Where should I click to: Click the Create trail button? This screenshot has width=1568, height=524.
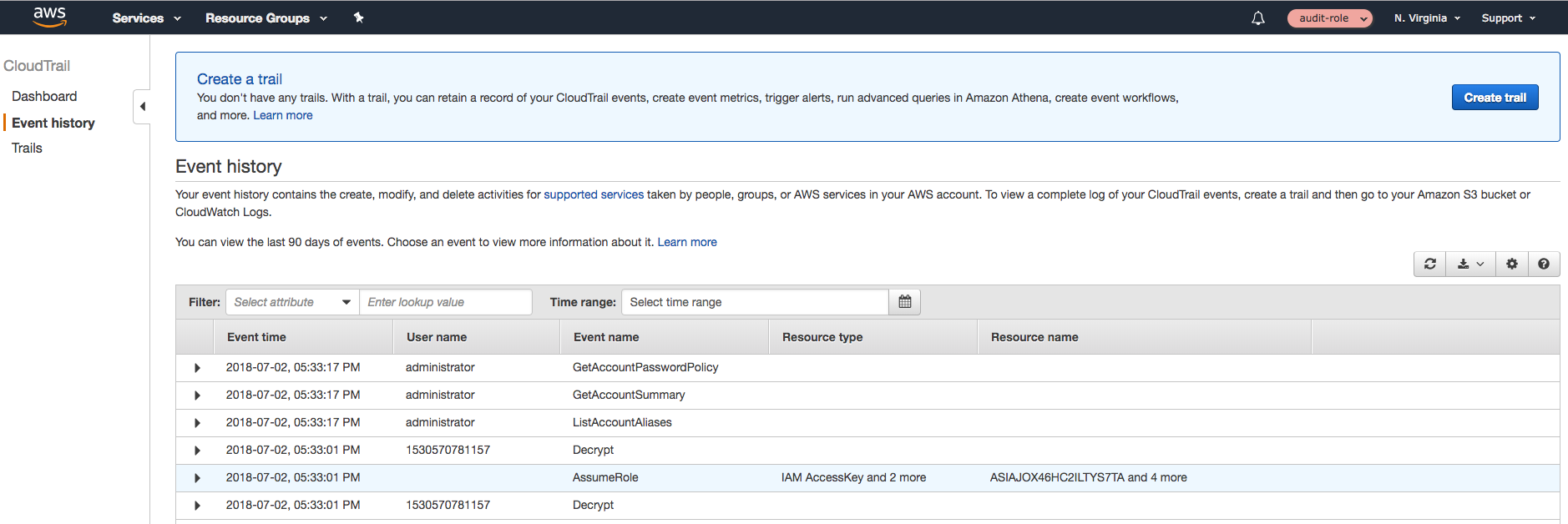click(1495, 98)
